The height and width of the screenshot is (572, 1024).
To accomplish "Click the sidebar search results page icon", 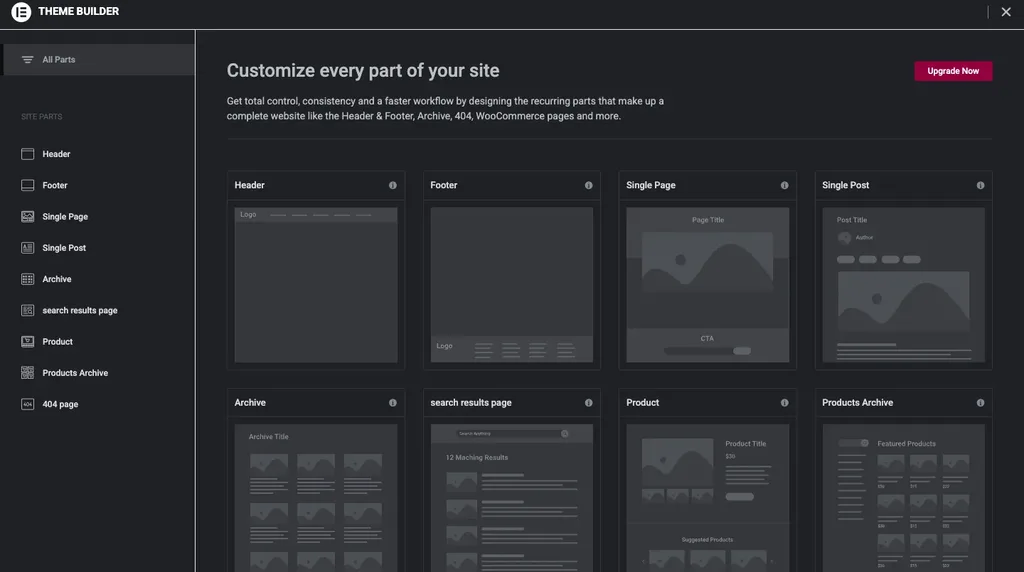I will tap(27, 311).
